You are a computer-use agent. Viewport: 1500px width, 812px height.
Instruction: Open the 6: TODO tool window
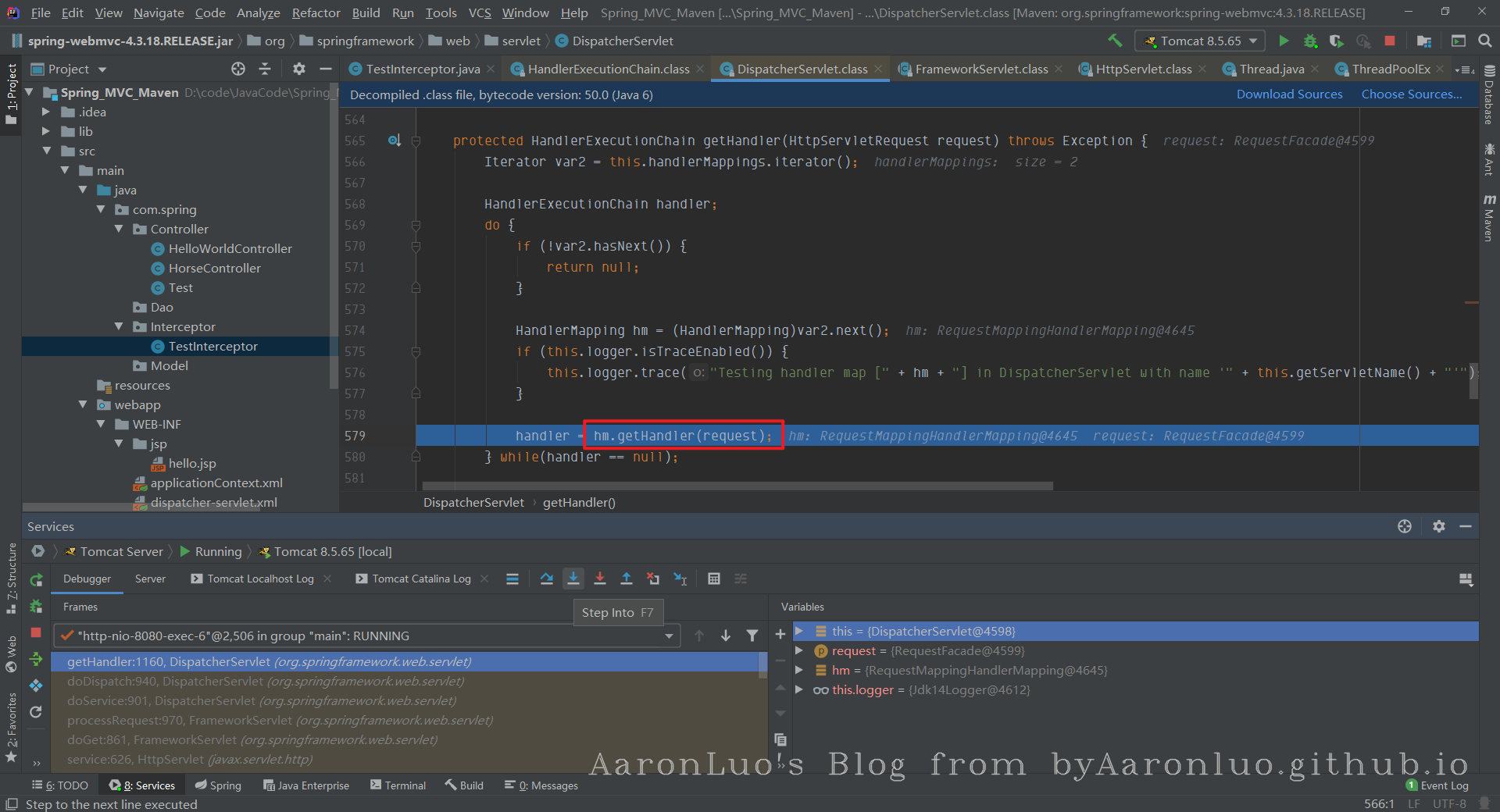point(60,785)
